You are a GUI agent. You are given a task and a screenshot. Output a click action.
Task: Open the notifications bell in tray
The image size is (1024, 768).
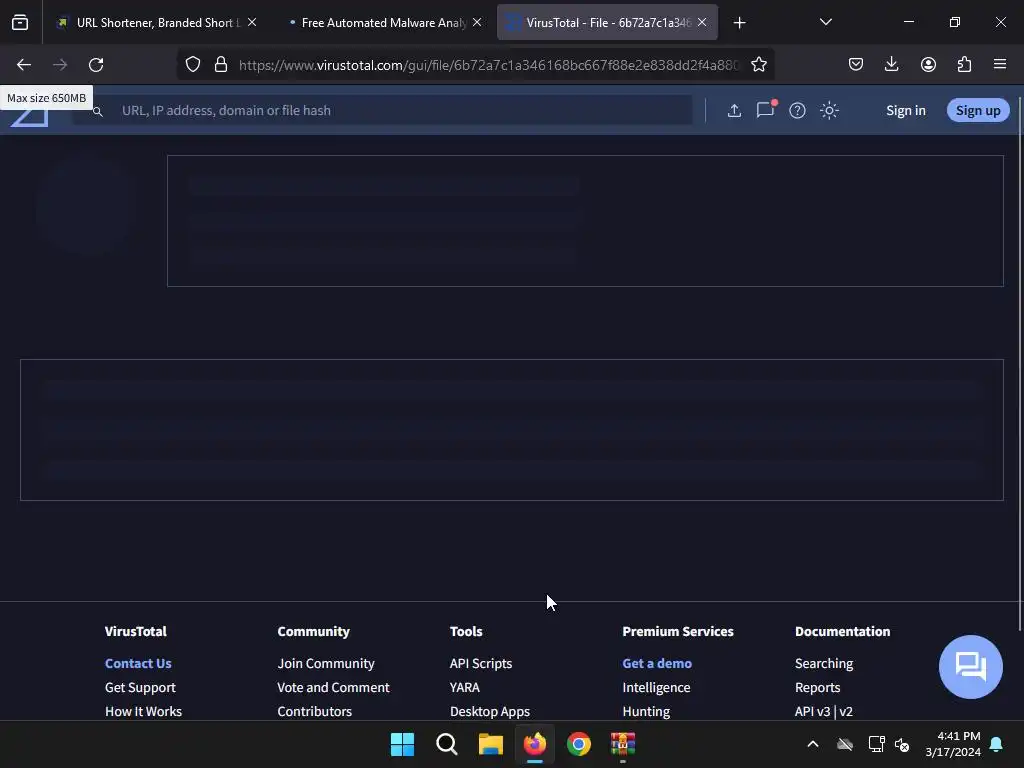point(997,744)
